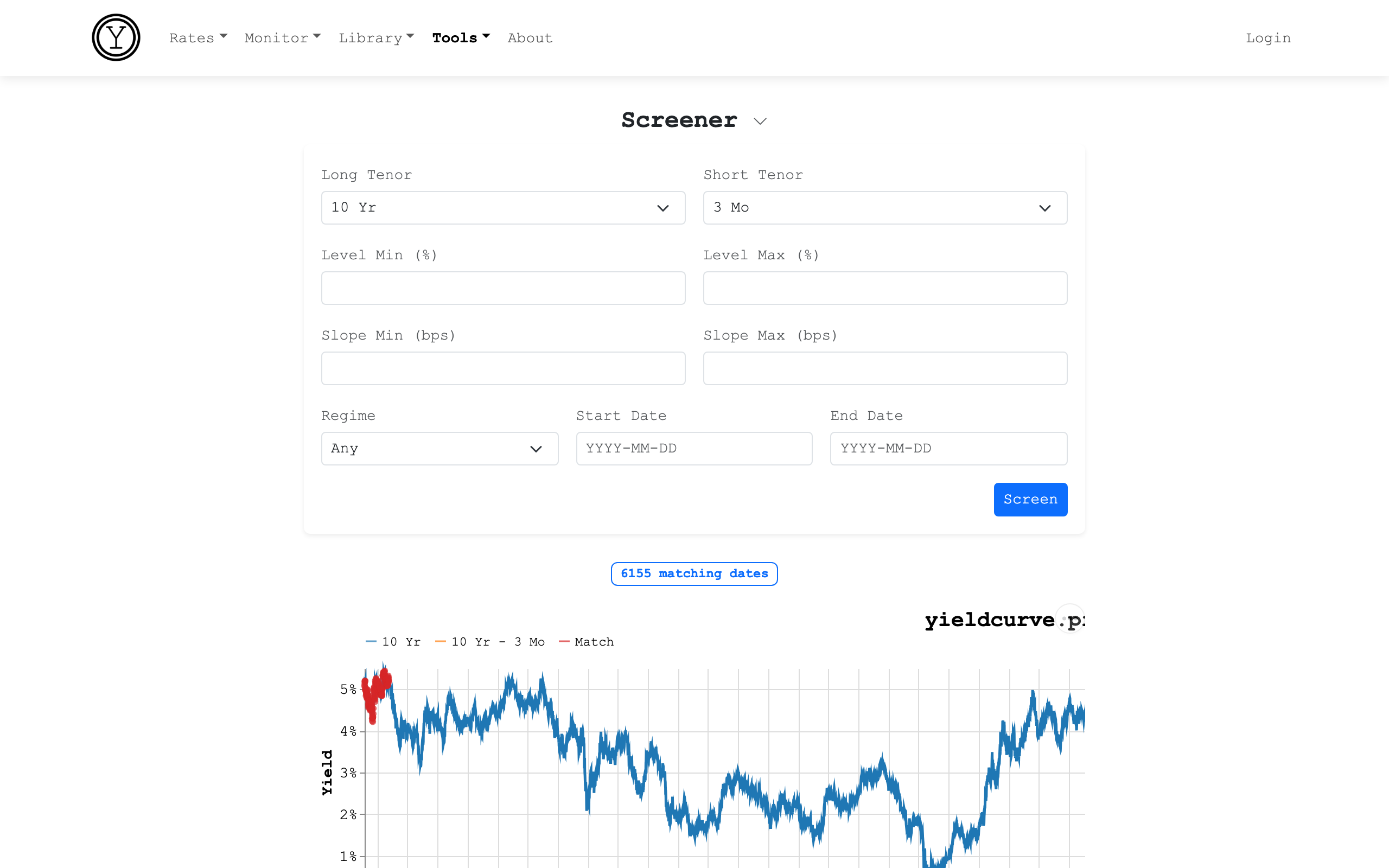Click the End Date field
The image size is (1389, 868).
(x=948, y=448)
